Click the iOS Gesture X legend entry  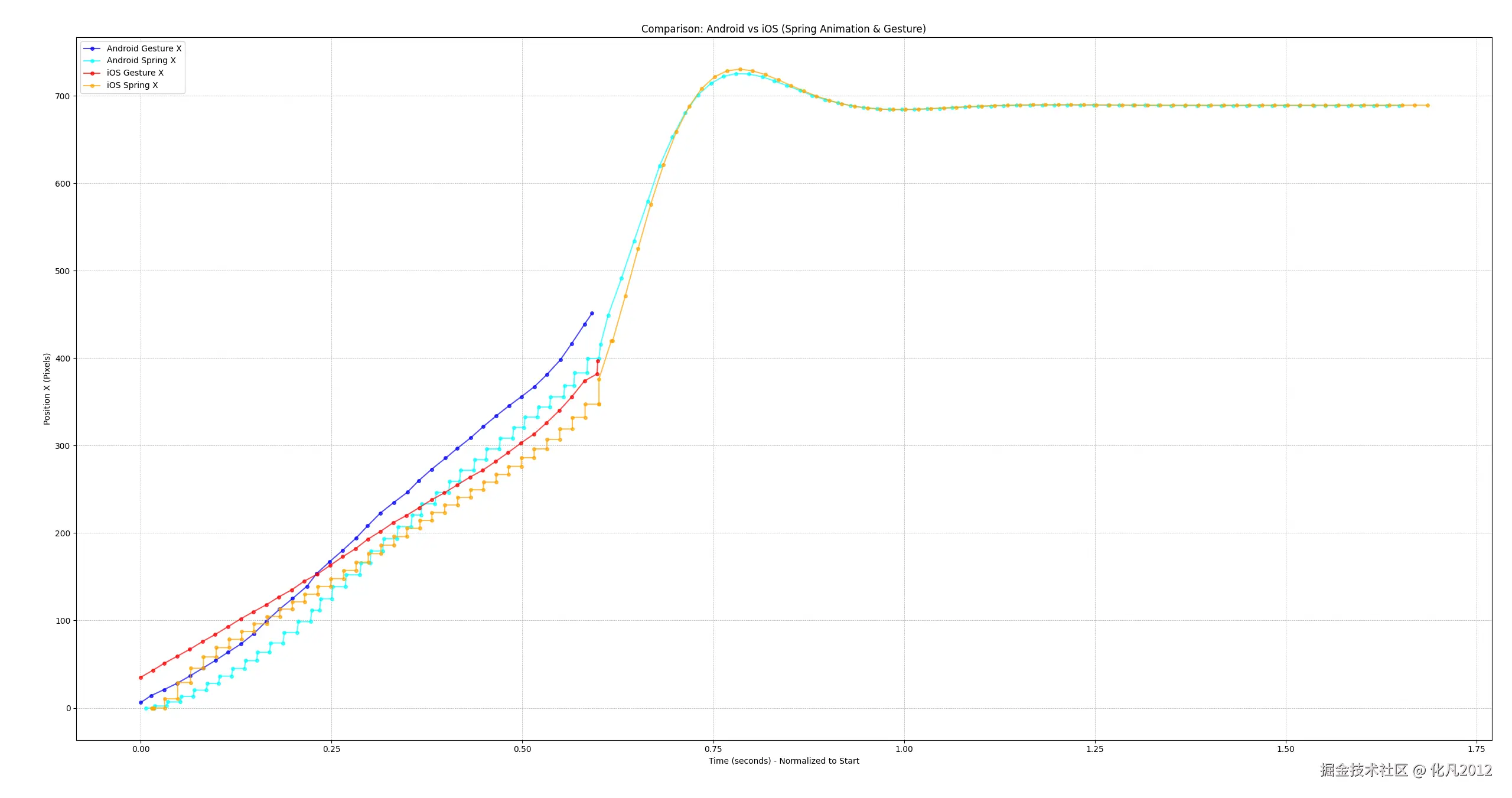pyautogui.click(x=135, y=73)
